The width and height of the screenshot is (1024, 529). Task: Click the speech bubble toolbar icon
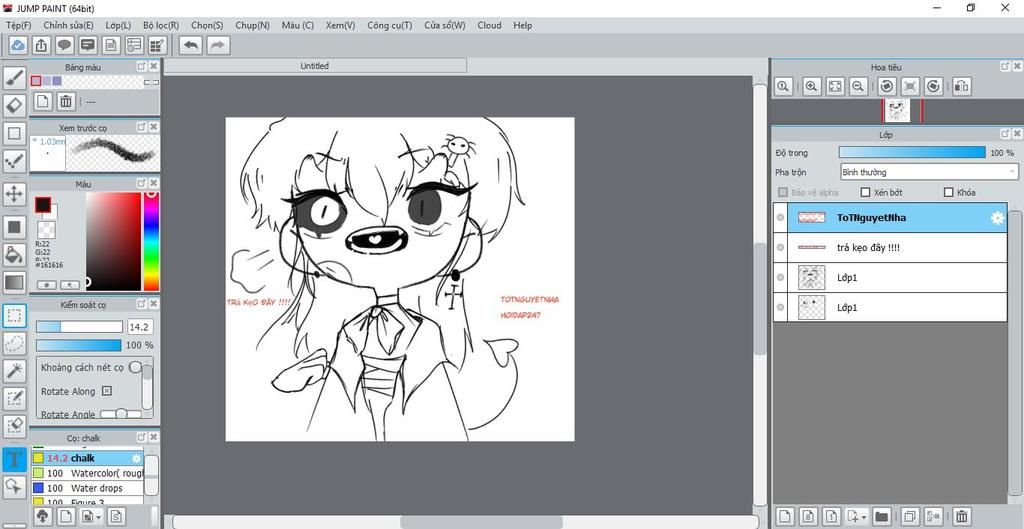click(x=64, y=45)
